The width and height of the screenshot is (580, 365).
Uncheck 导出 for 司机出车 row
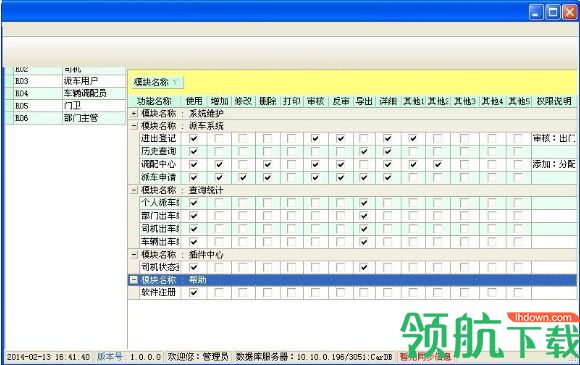click(x=364, y=229)
